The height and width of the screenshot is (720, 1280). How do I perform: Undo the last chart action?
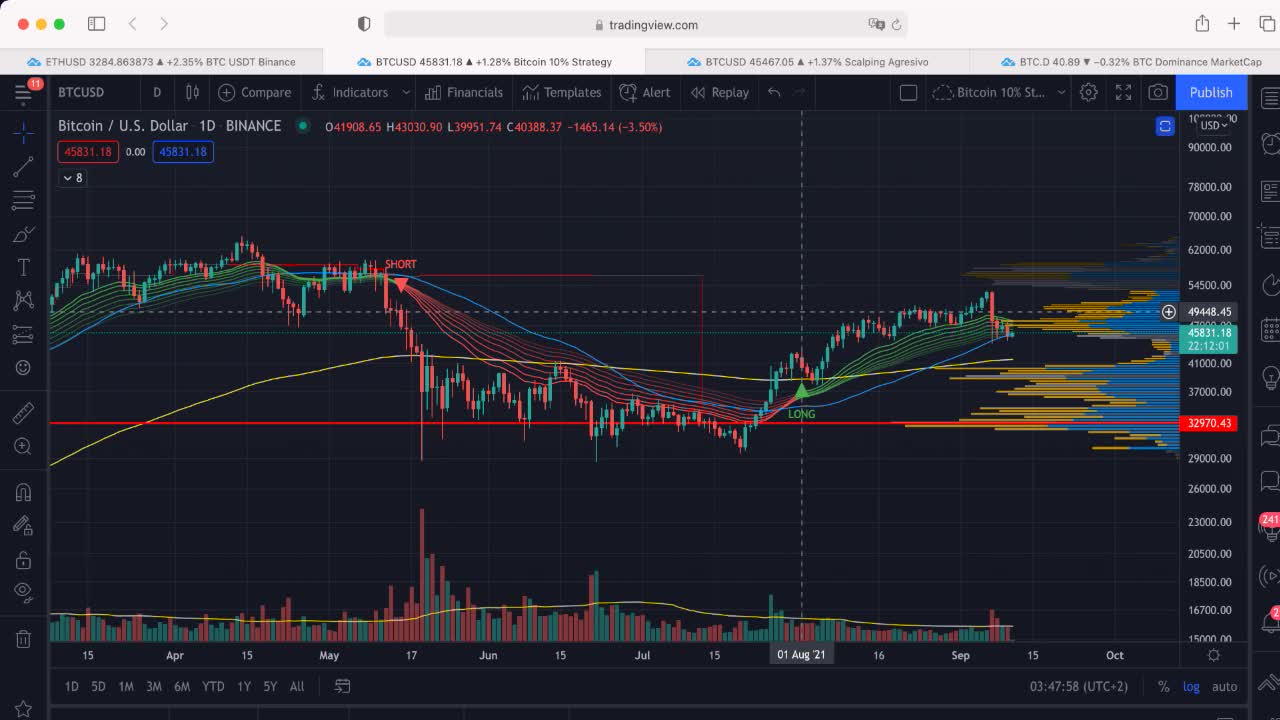point(774,92)
